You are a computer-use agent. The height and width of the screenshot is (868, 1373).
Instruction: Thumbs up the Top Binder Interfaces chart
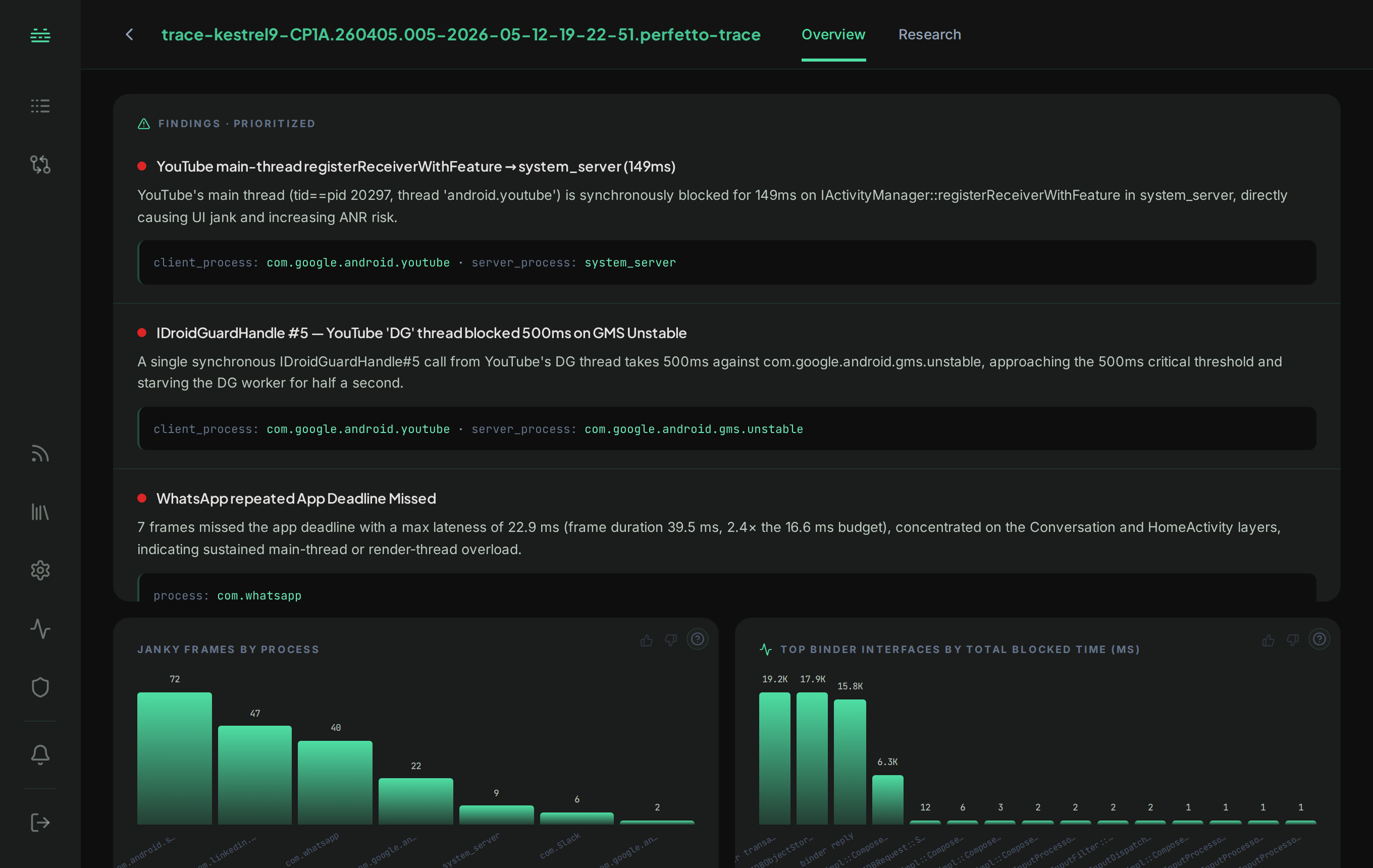coord(1268,640)
